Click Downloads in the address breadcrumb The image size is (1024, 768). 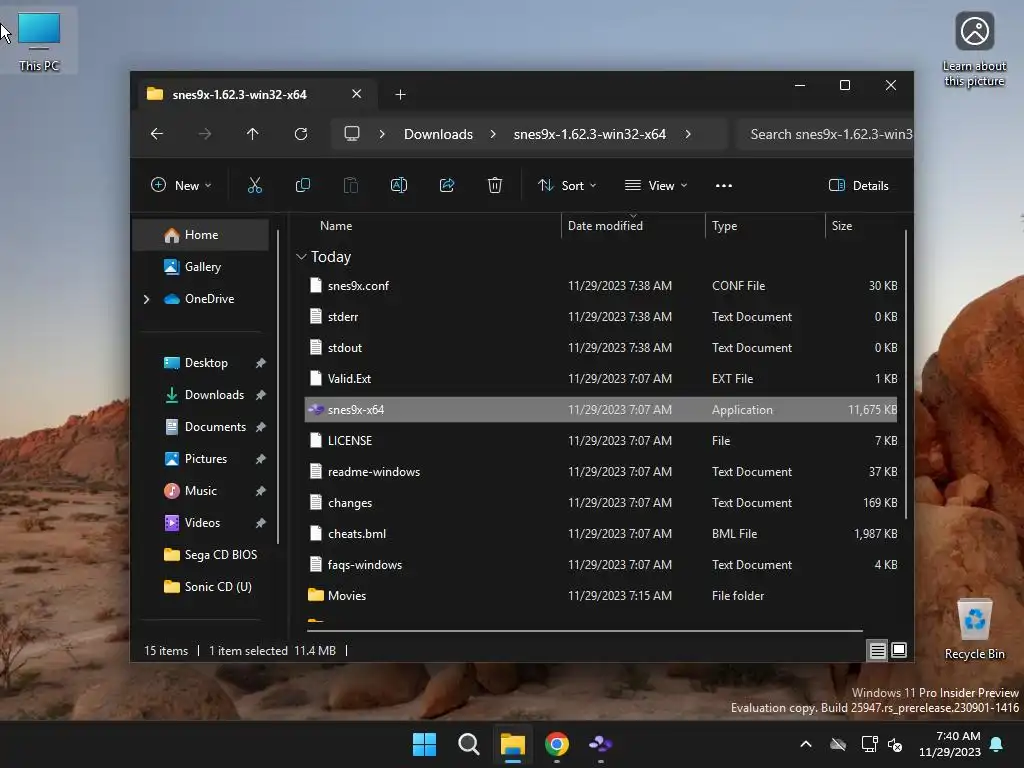[438, 134]
